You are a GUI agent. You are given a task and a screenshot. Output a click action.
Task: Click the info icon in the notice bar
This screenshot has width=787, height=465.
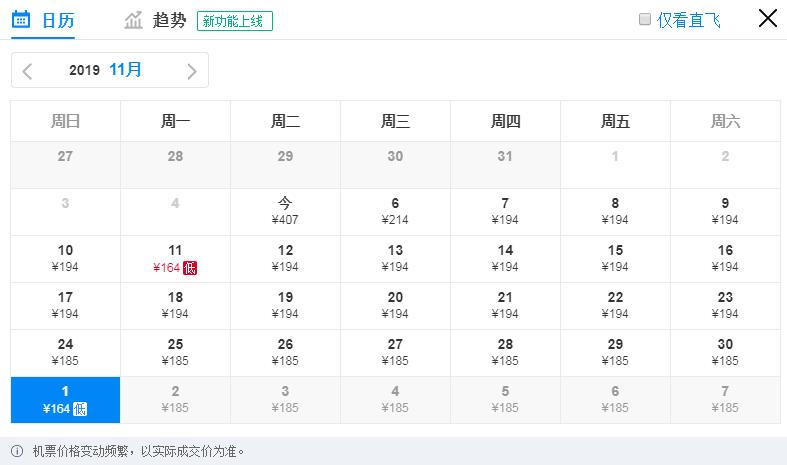[17, 451]
